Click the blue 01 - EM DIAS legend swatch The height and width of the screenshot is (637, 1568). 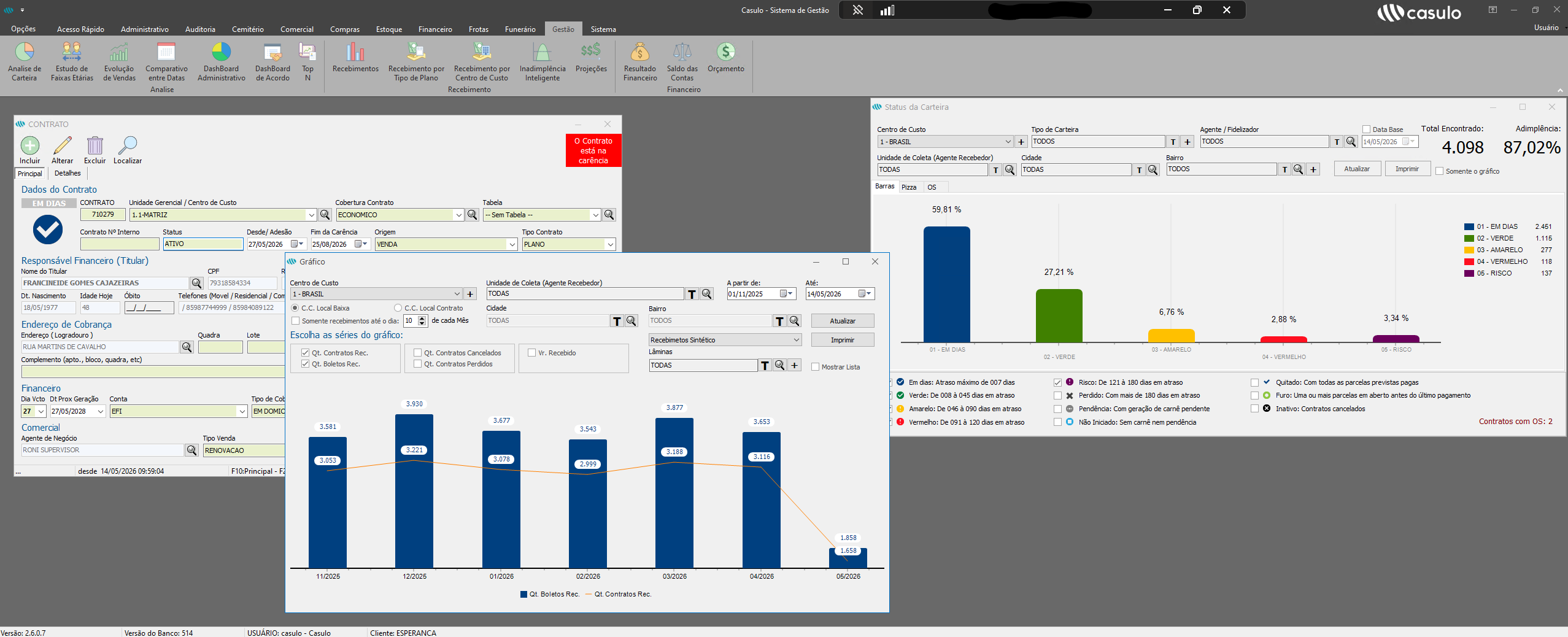click(1469, 226)
